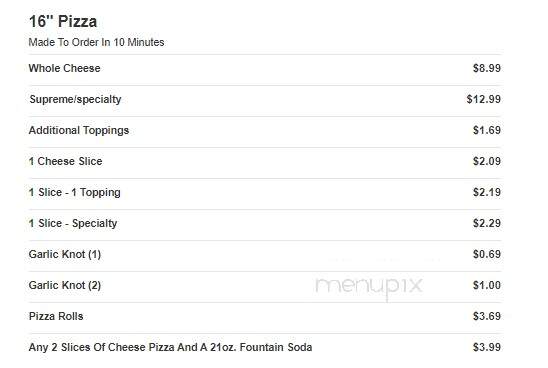Select the Supreme/specialty item
548x368 pixels.
[75, 99]
